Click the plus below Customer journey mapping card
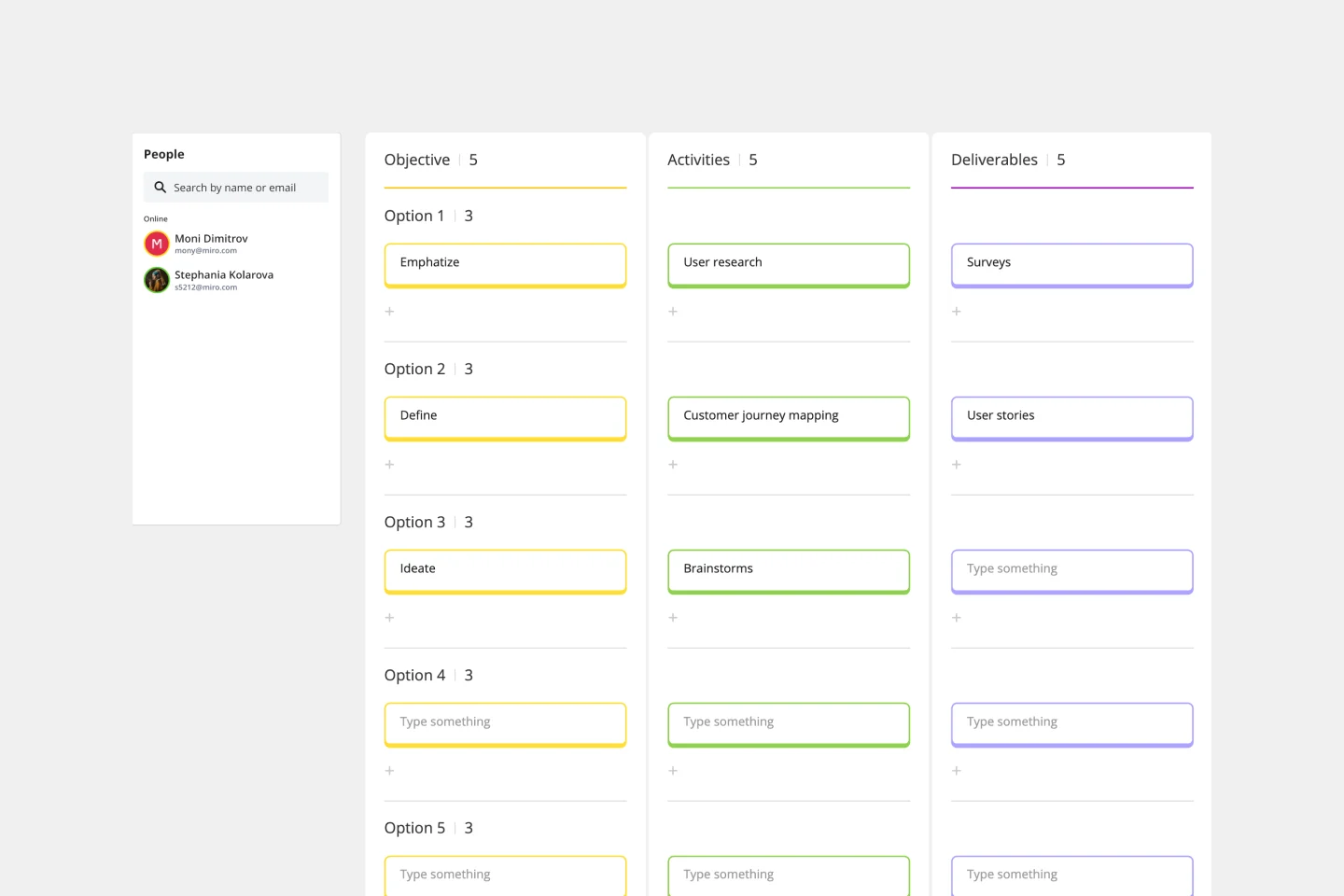This screenshot has height=896, width=1344. 673,465
